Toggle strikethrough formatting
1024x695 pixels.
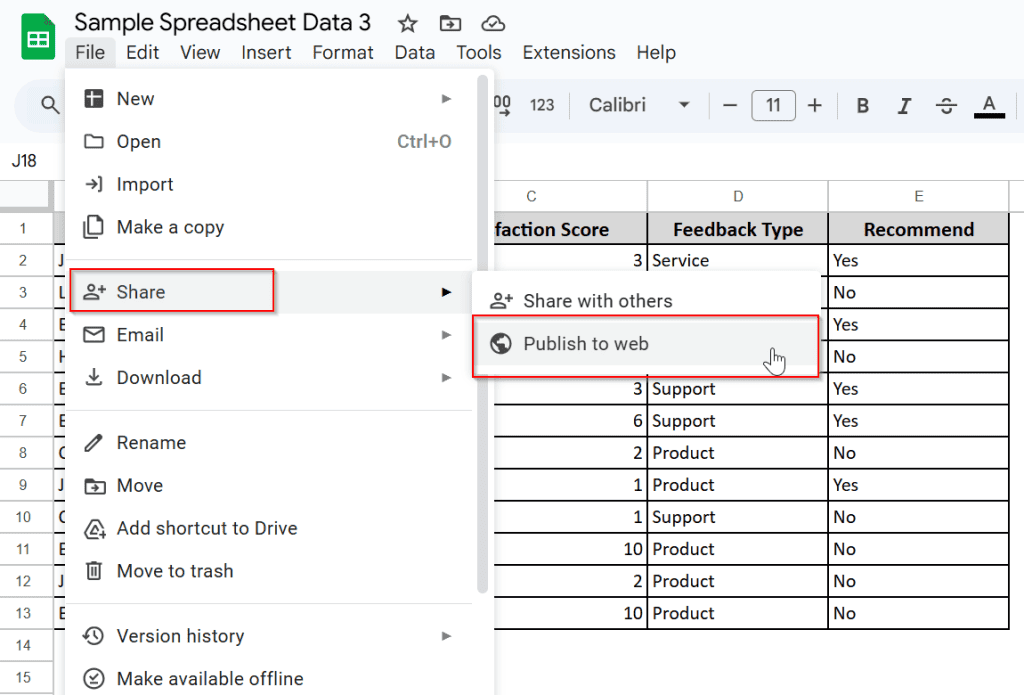(x=946, y=105)
